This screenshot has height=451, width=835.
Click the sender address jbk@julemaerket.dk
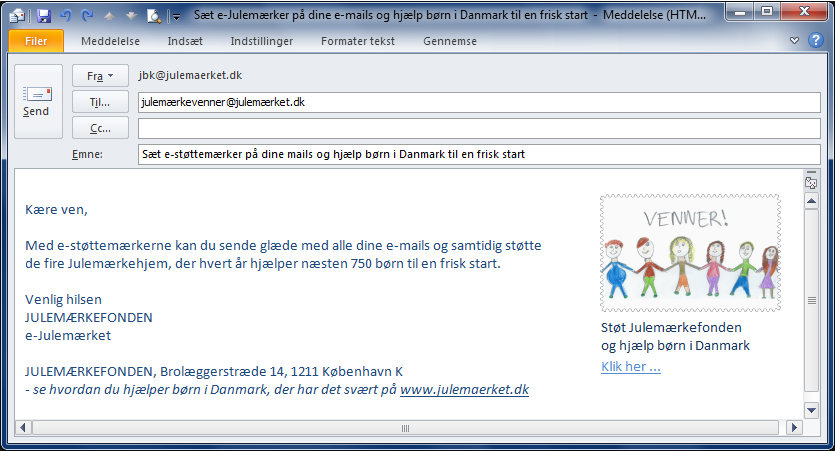[190, 76]
